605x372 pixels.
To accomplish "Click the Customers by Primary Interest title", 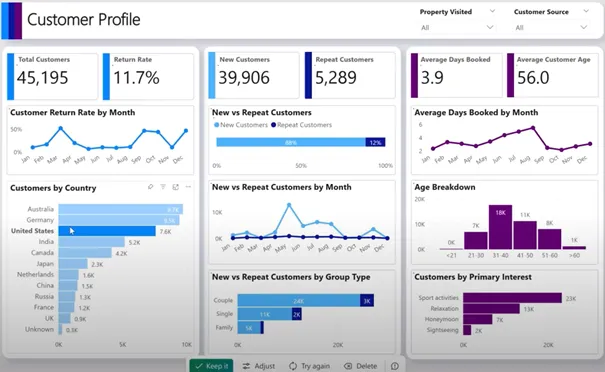I will click(x=473, y=277).
